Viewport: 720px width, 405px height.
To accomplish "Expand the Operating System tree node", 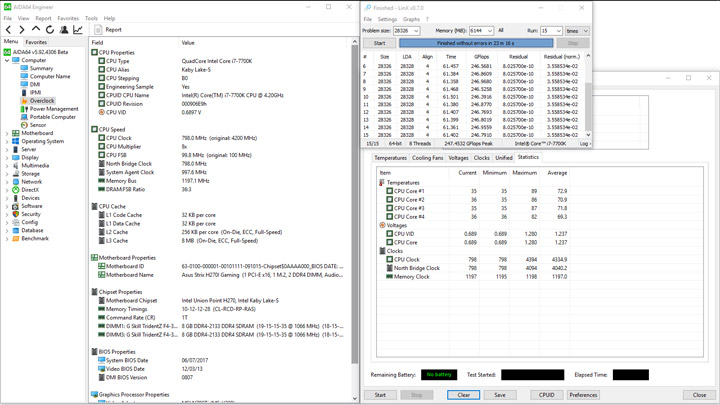I will tap(7, 141).
